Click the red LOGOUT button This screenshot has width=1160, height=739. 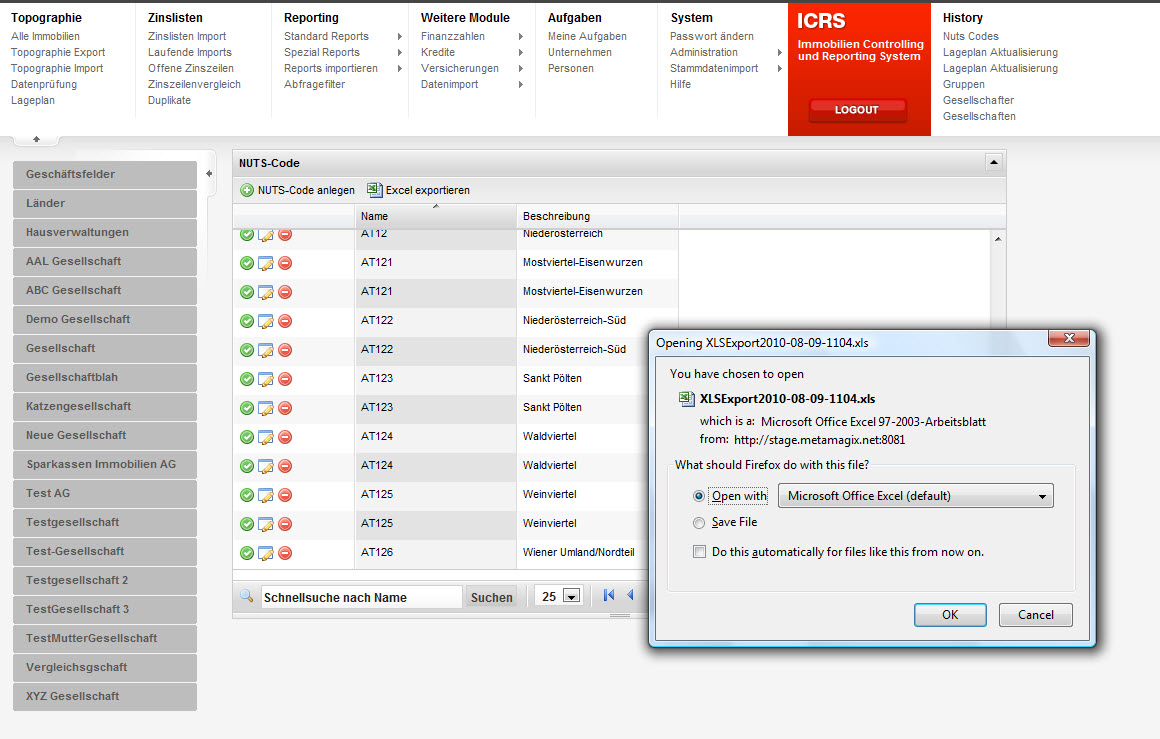click(857, 109)
